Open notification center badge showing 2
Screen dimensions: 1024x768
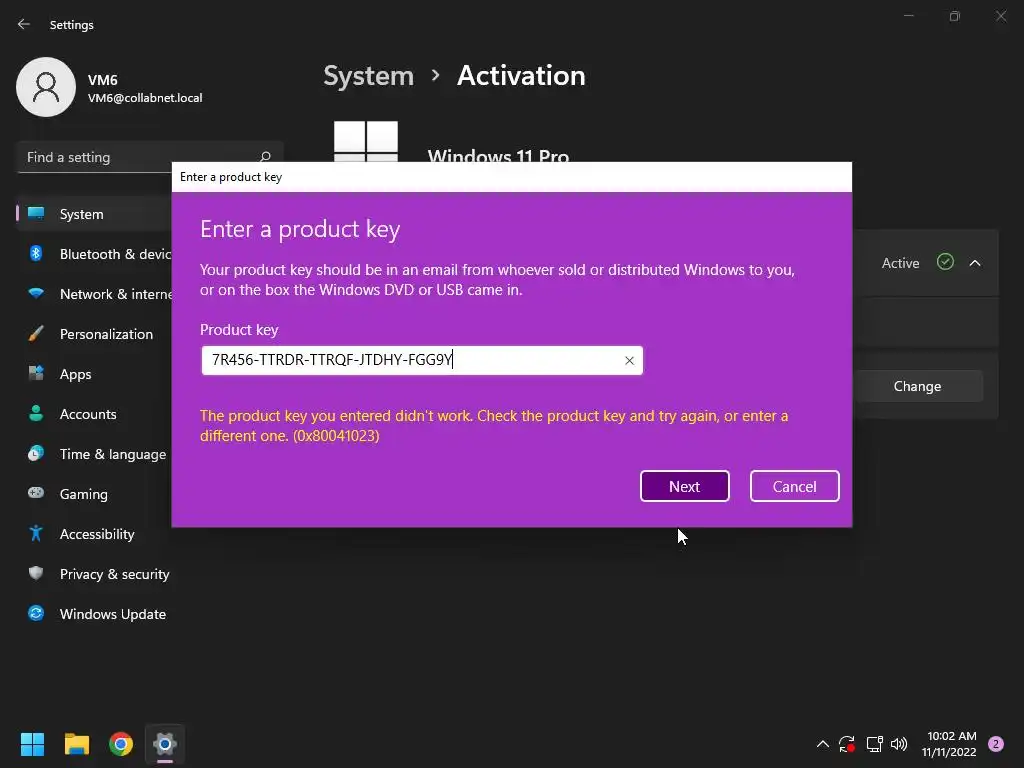point(996,744)
